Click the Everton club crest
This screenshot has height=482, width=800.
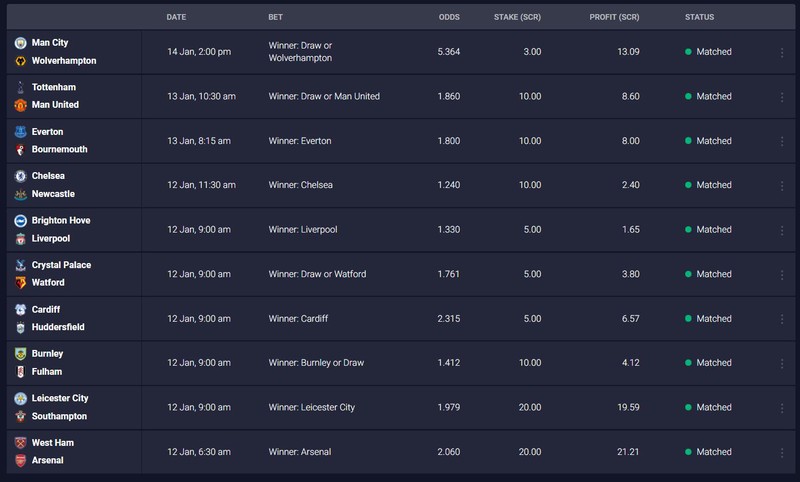click(x=20, y=132)
